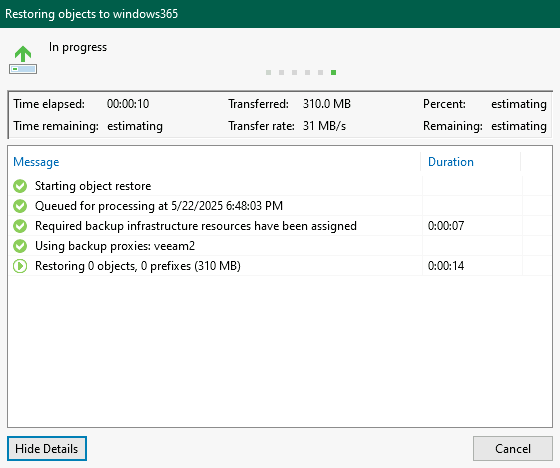
Task: Click checkmark next to Required backup infrastructure
Action: click(20, 226)
